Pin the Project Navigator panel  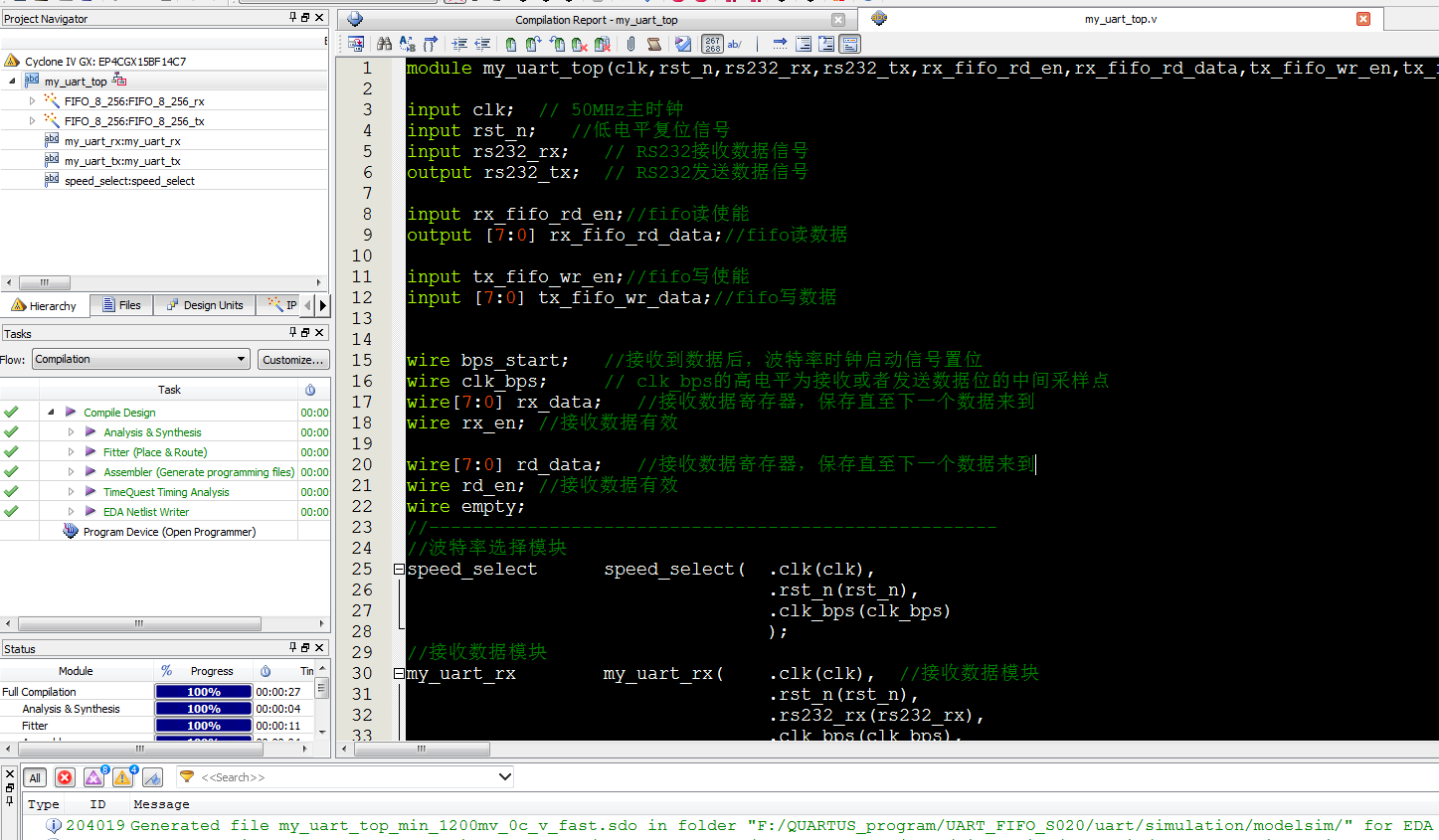click(x=292, y=18)
